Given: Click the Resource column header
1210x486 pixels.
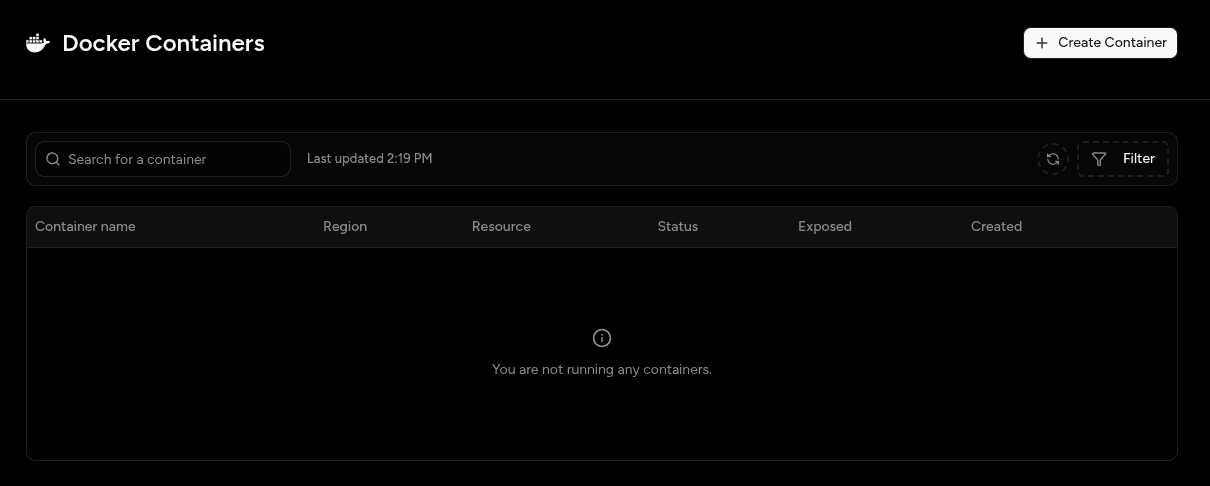Looking at the screenshot, I should tap(501, 226).
